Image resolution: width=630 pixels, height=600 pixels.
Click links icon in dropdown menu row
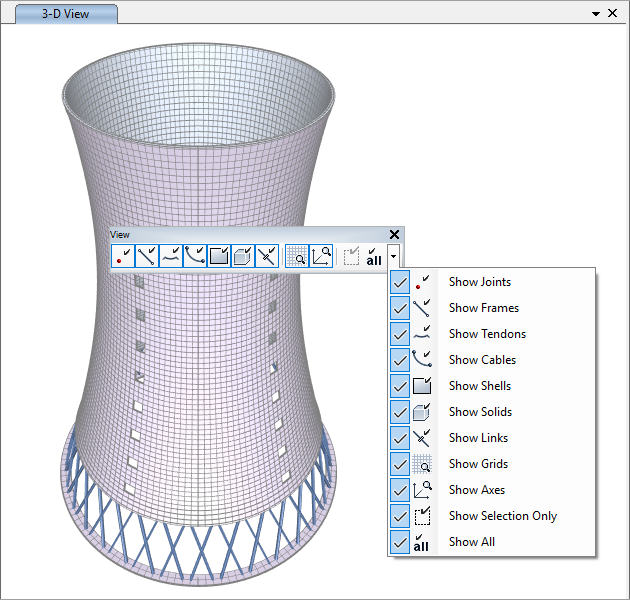click(422, 438)
